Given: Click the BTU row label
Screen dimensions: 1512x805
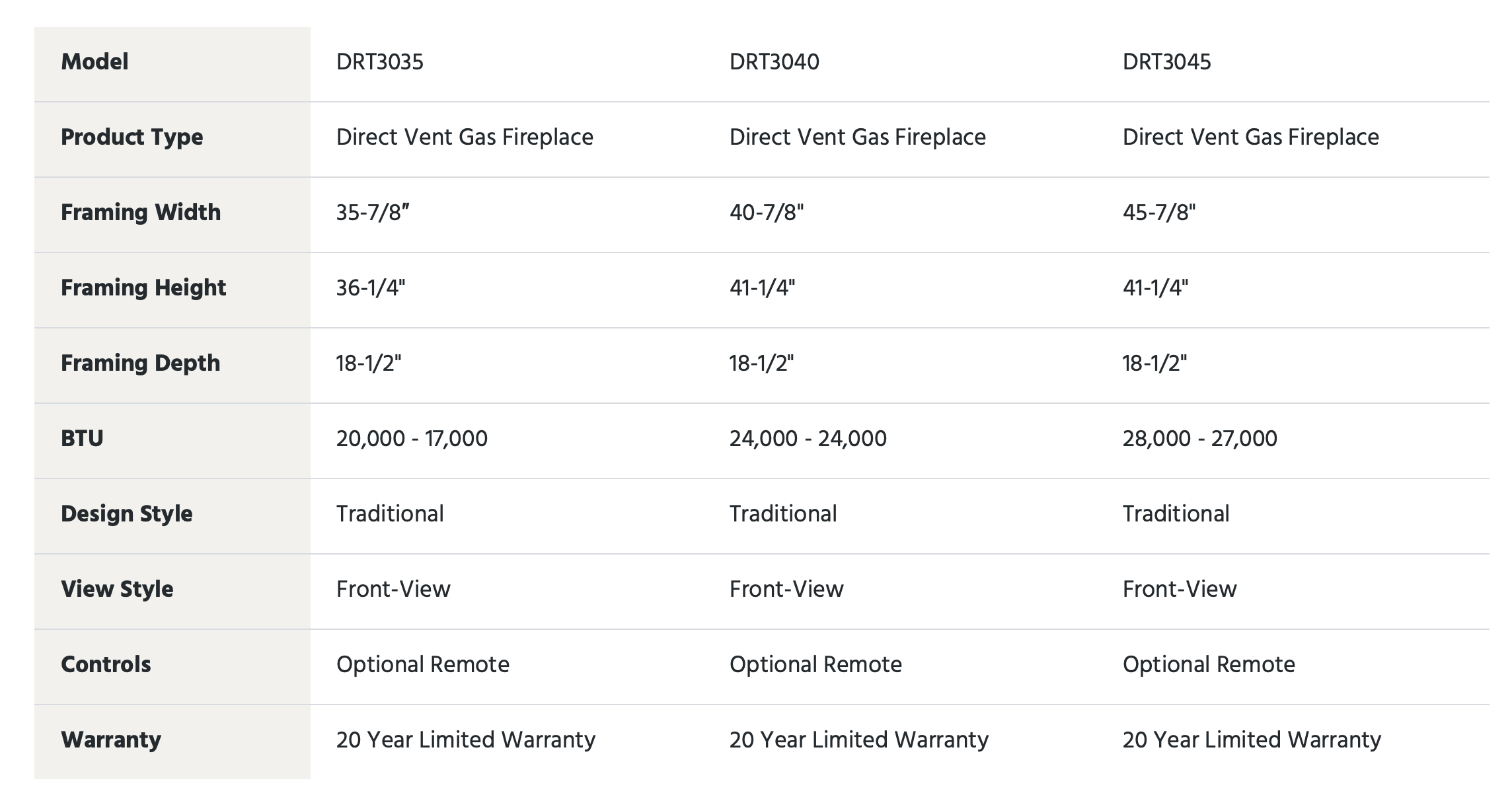Looking at the screenshot, I should (82, 439).
